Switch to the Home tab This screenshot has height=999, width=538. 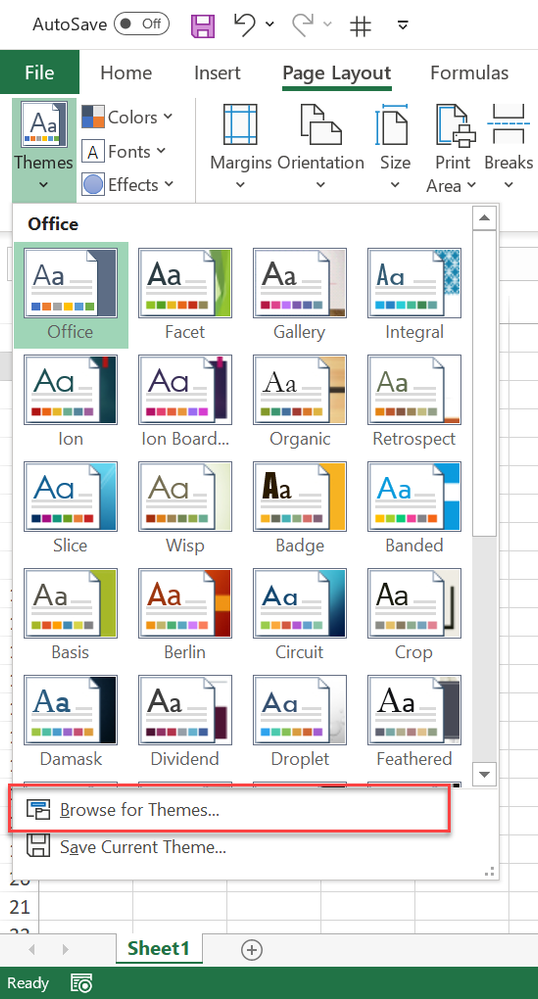pyautogui.click(x=126, y=73)
